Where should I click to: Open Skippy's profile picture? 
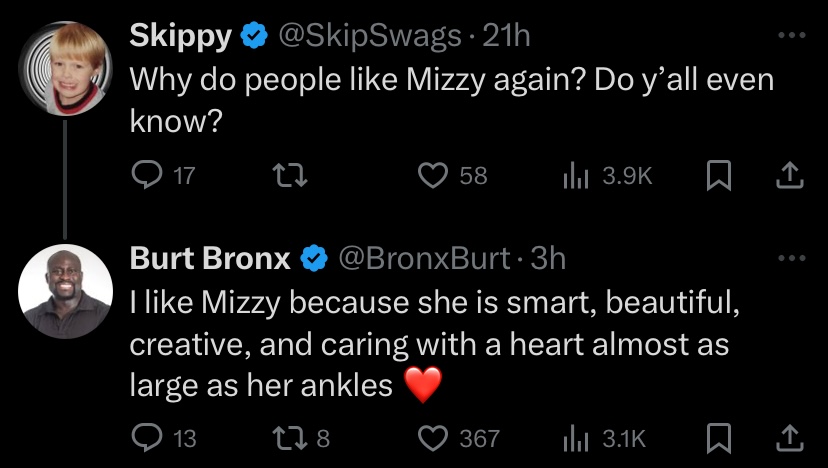tap(67, 67)
